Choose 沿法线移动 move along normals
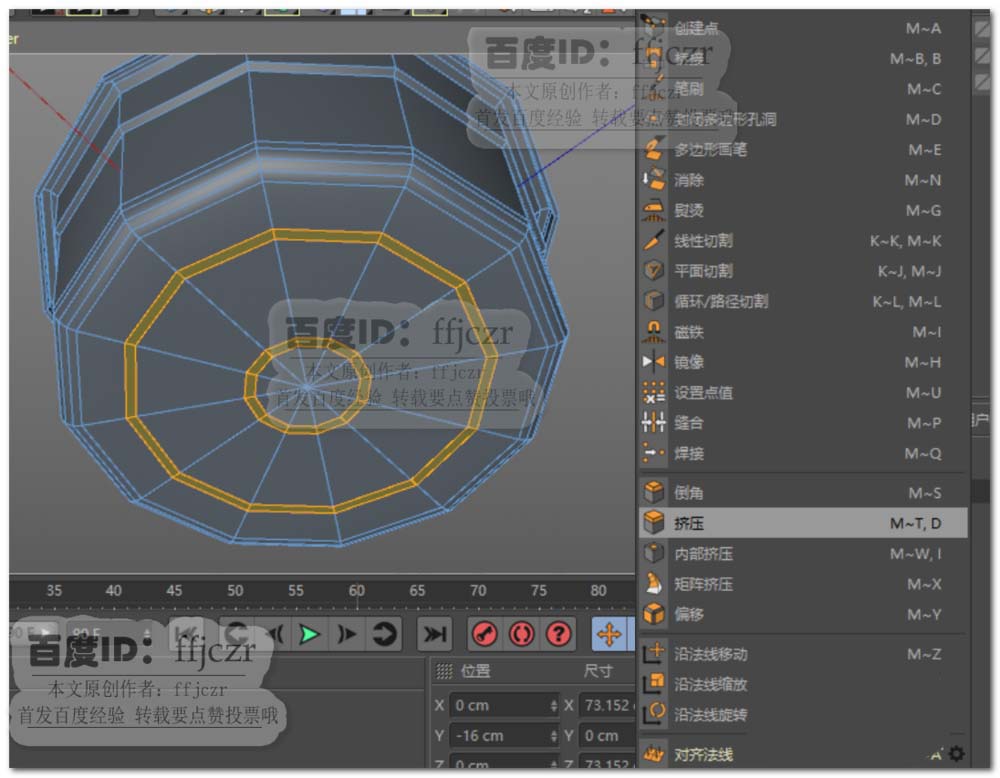 click(x=803, y=654)
